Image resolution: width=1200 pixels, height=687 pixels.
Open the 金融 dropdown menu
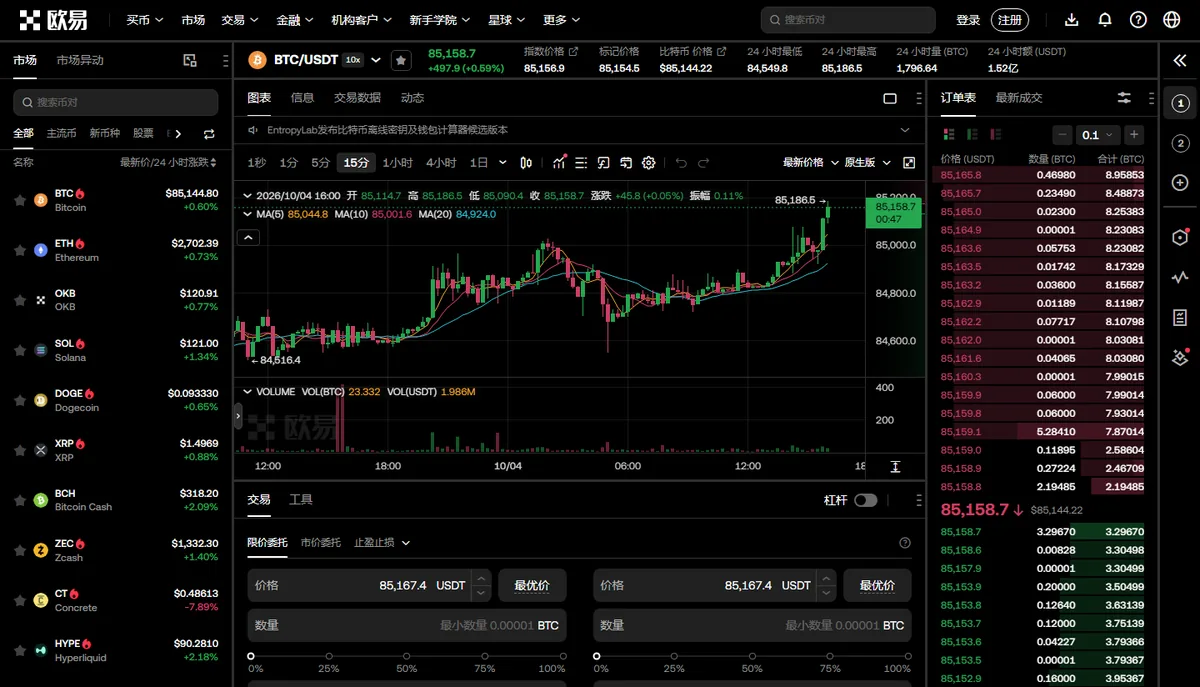[294, 20]
